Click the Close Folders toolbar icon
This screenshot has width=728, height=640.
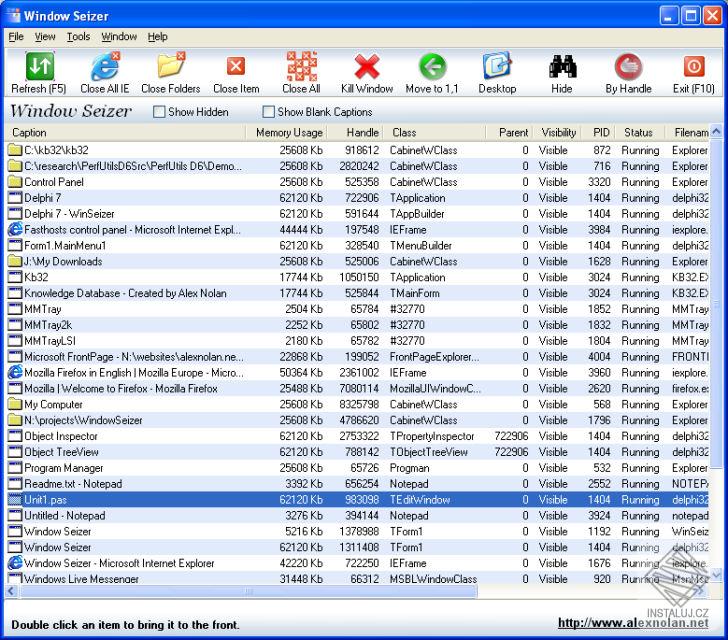(x=171, y=67)
